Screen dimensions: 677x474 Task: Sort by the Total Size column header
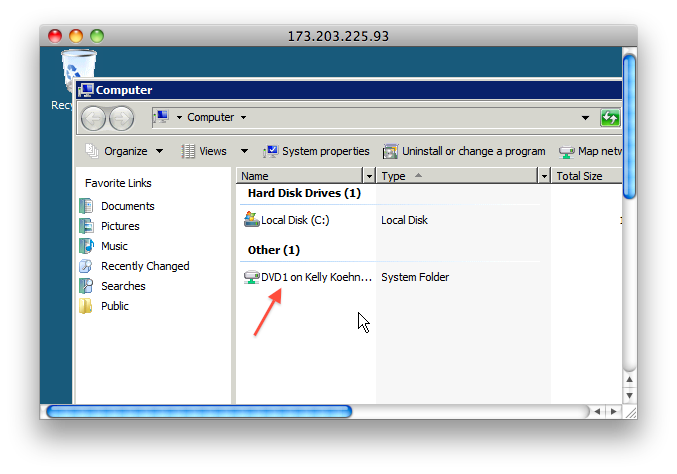587,176
